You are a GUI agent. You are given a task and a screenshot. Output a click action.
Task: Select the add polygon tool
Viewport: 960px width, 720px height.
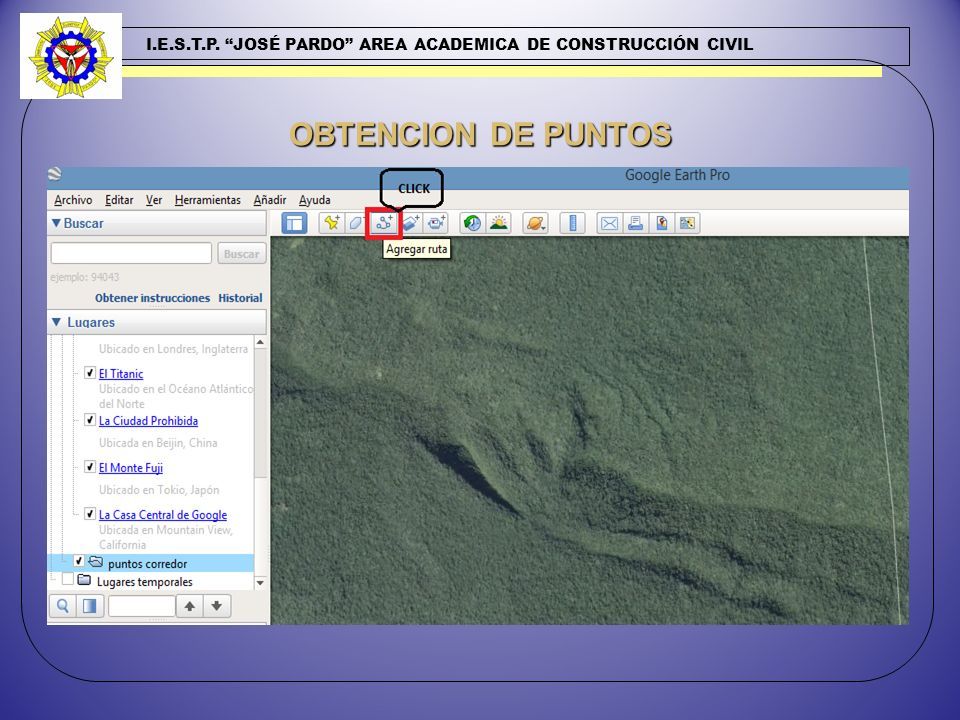(355, 223)
